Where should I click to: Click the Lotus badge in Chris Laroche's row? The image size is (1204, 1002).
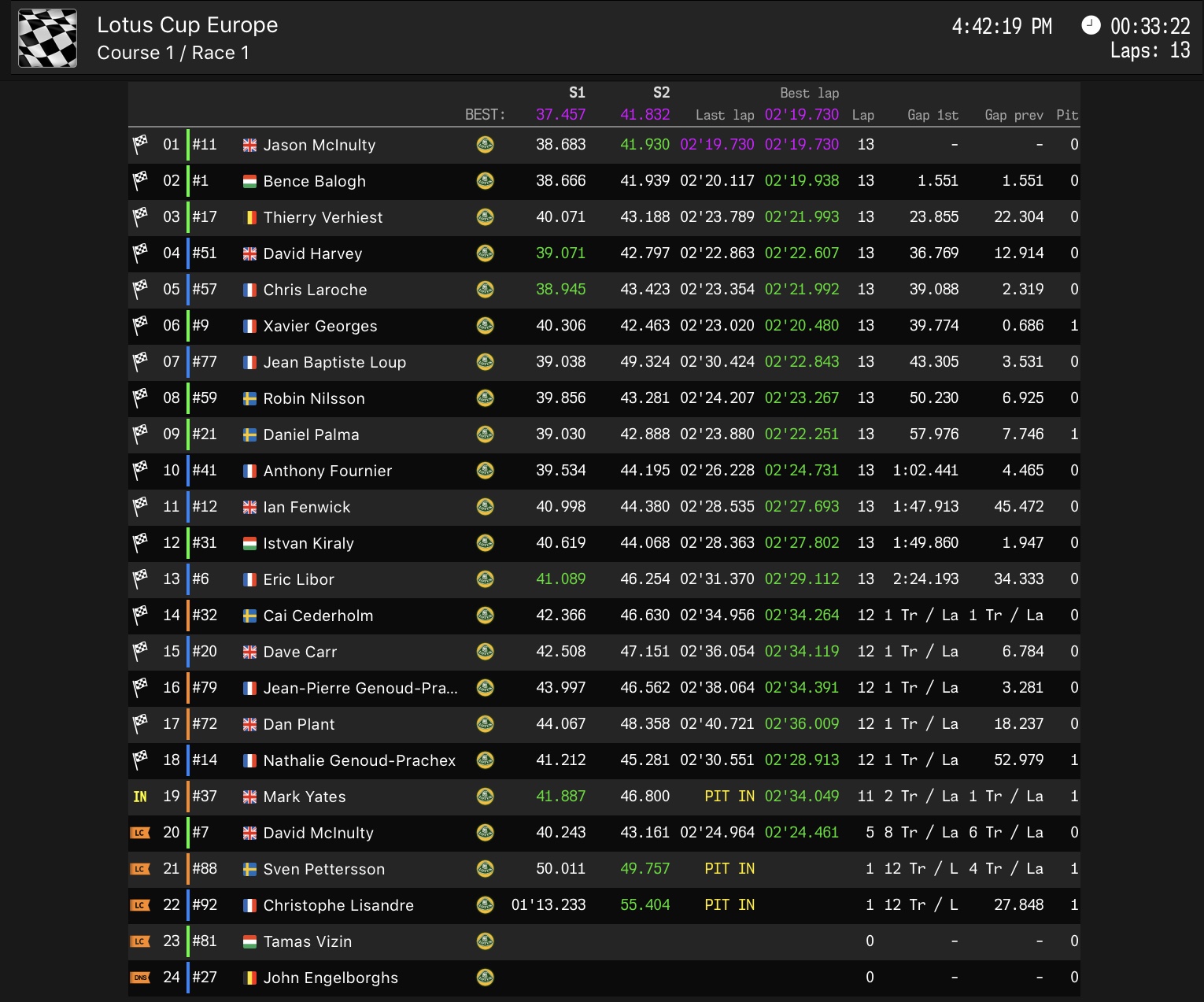(486, 289)
